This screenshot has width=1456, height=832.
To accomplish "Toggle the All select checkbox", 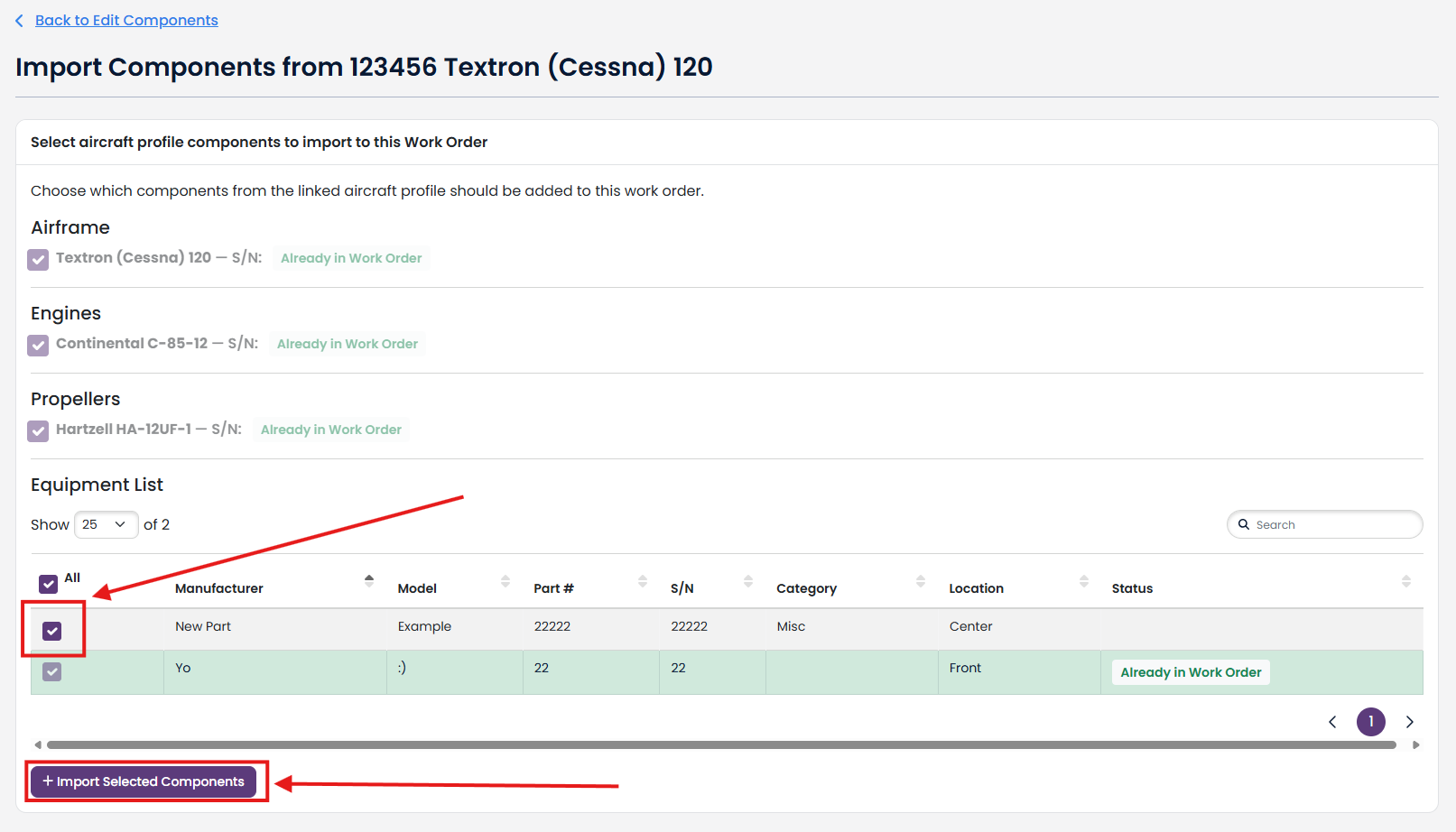I will (x=49, y=584).
